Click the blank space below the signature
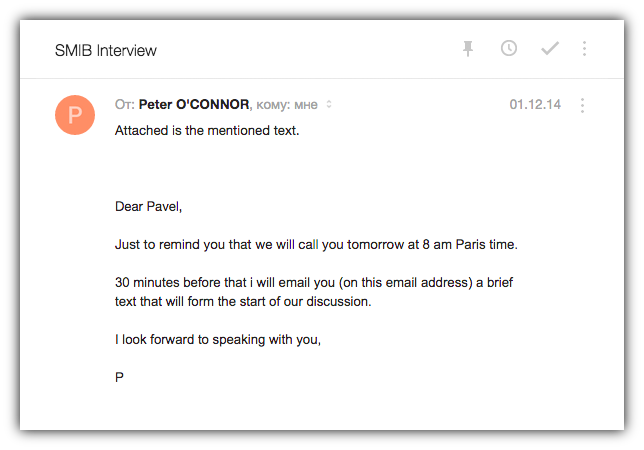644x450 pixels. 320,408
